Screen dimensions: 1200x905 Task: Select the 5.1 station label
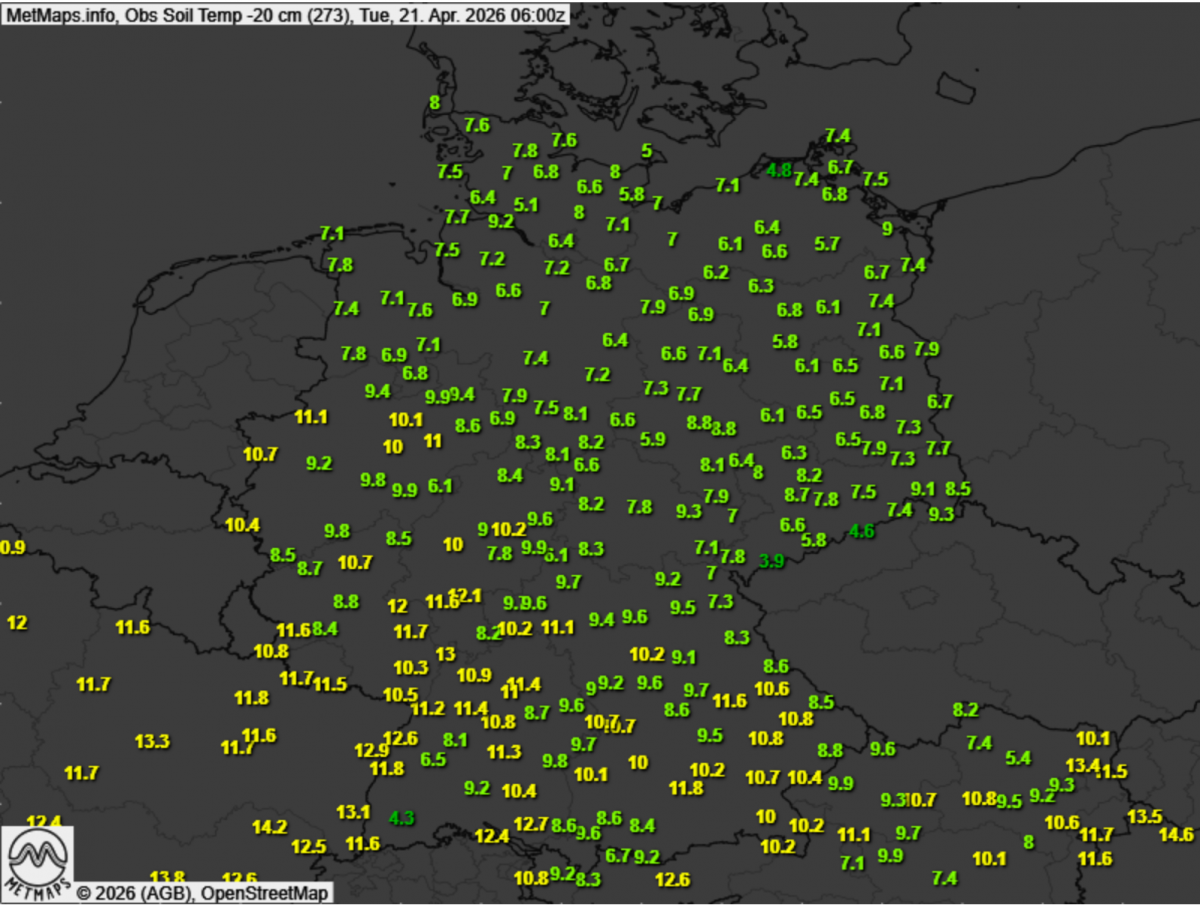click(x=526, y=204)
